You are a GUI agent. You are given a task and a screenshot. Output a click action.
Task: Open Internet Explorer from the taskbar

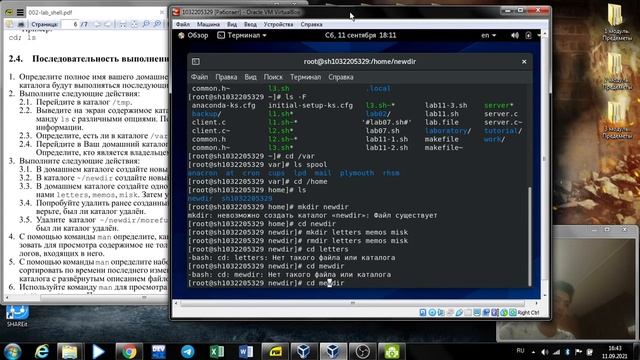pyautogui.click(x=41, y=351)
